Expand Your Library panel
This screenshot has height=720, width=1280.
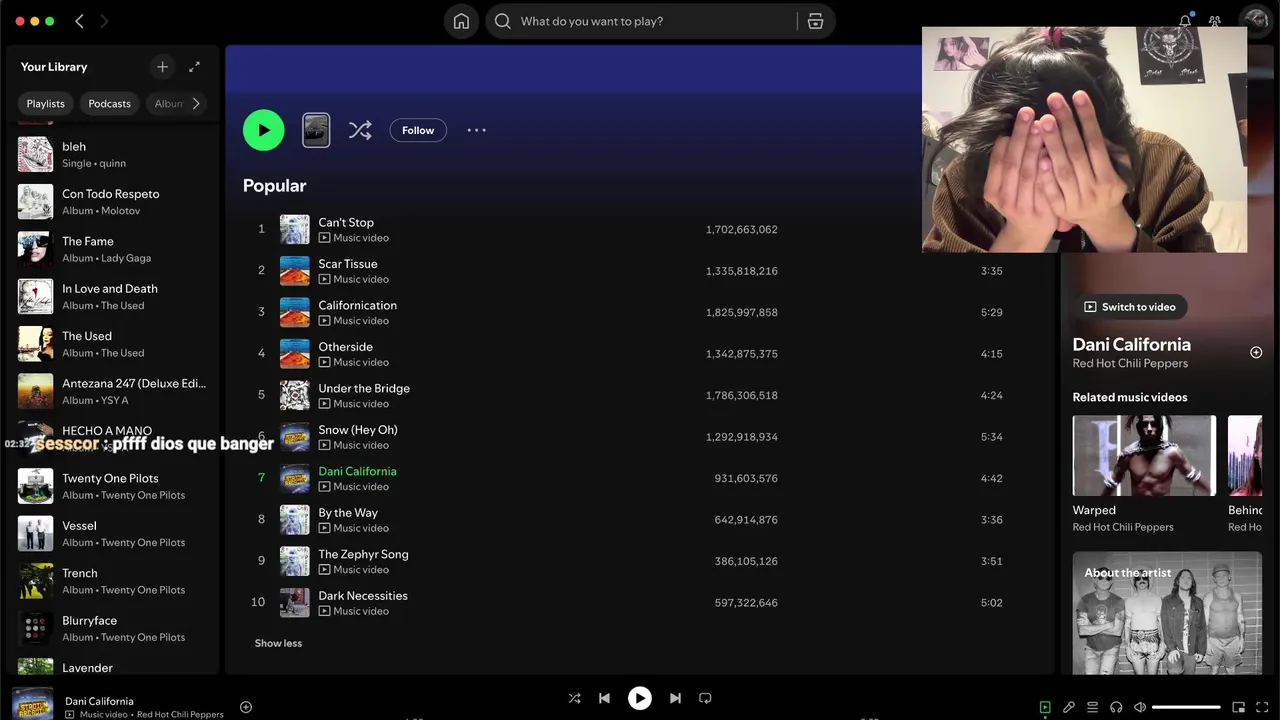click(195, 67)
